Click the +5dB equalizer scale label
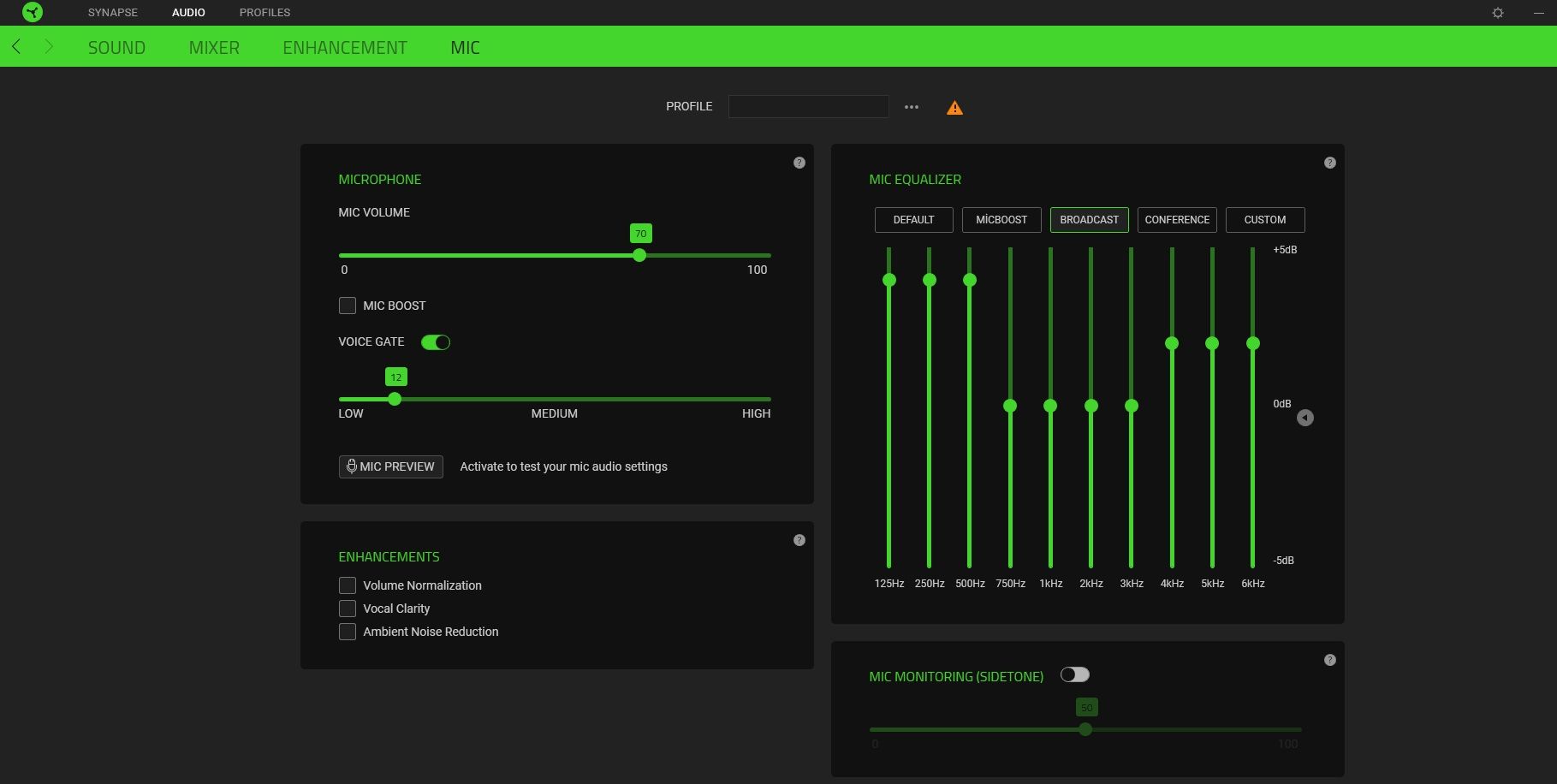The height and width of the screenshot is (784, 1557). tap(1285, 250)
